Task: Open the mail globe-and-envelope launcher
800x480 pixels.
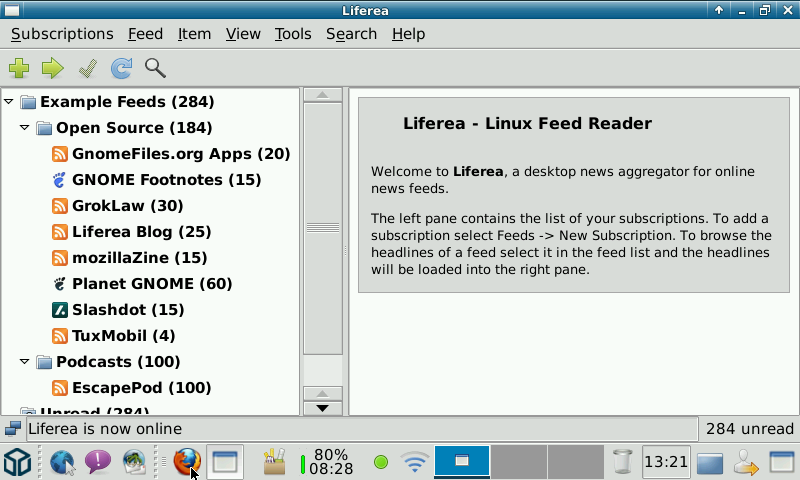Action: (x=134, y=462)
